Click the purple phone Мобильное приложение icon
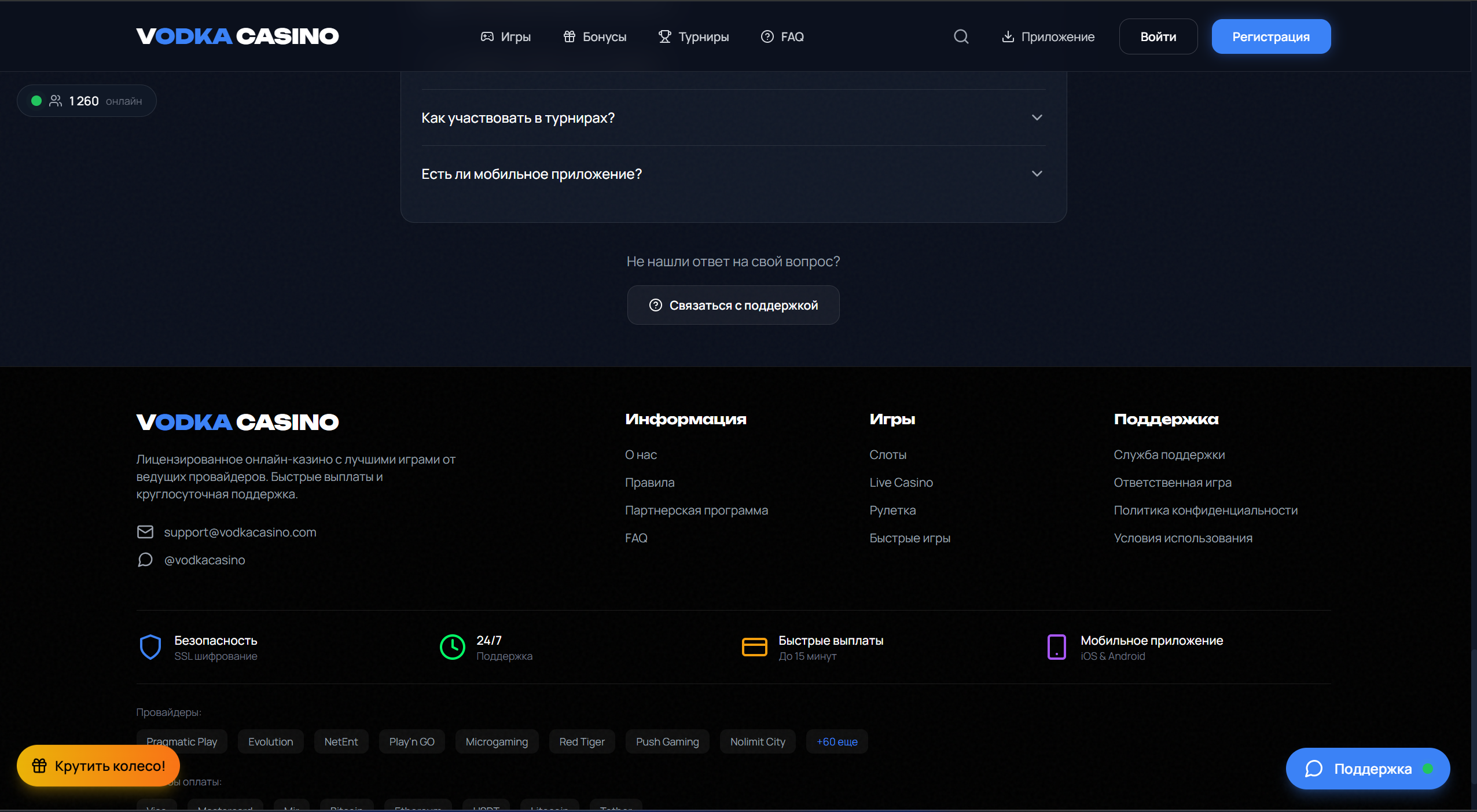Image resolution: width=1477 pixels, height=812 pixels. [1057, 647]
